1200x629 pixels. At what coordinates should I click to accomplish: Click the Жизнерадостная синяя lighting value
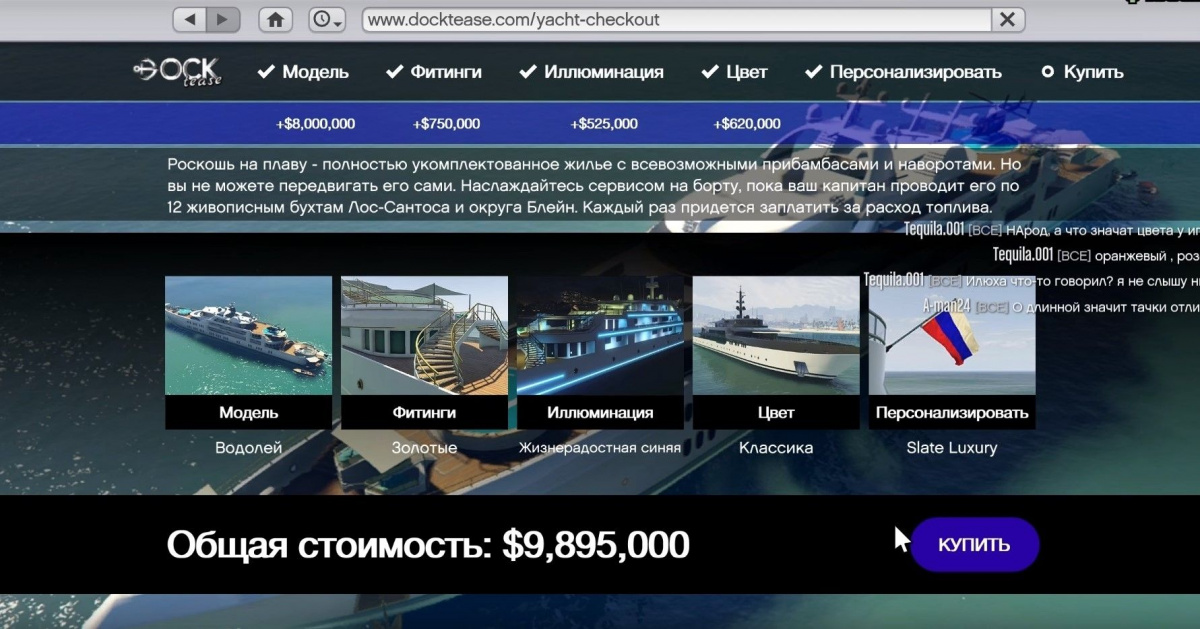pyautogui.click(x=600, y=448)
